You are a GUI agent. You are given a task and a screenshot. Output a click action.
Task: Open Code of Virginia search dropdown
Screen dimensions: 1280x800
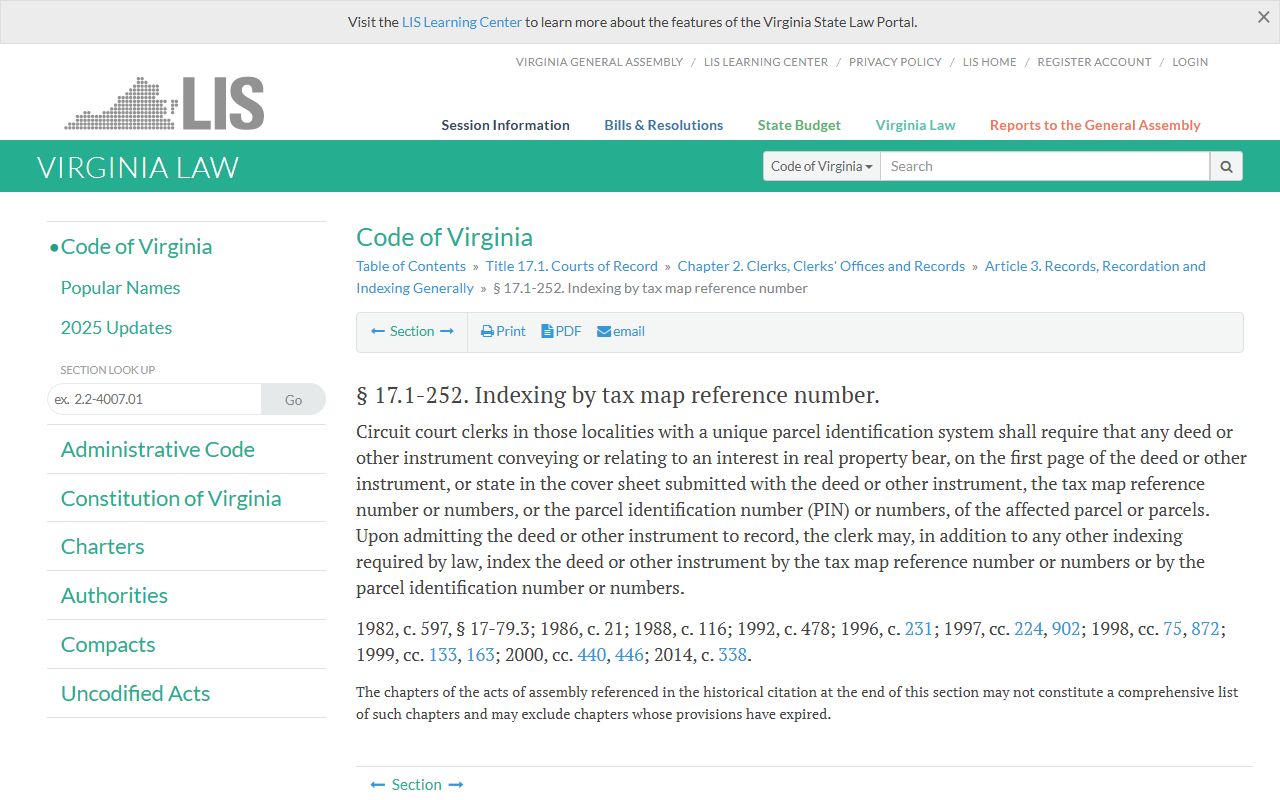[x=822, y=166]
